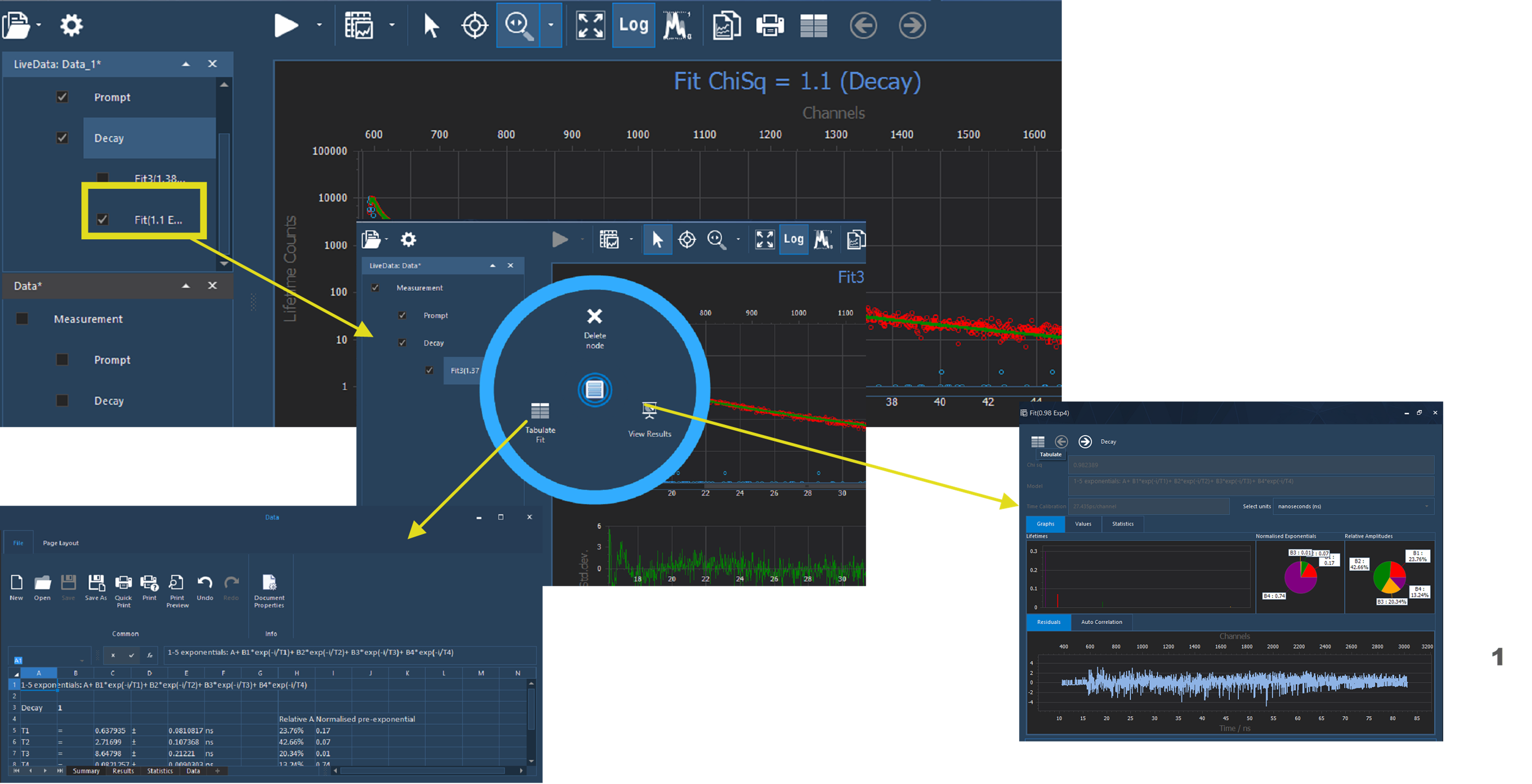Open the printer icon in main toolbar
This screenshot has width=1532, height=784.
[770, 25]
